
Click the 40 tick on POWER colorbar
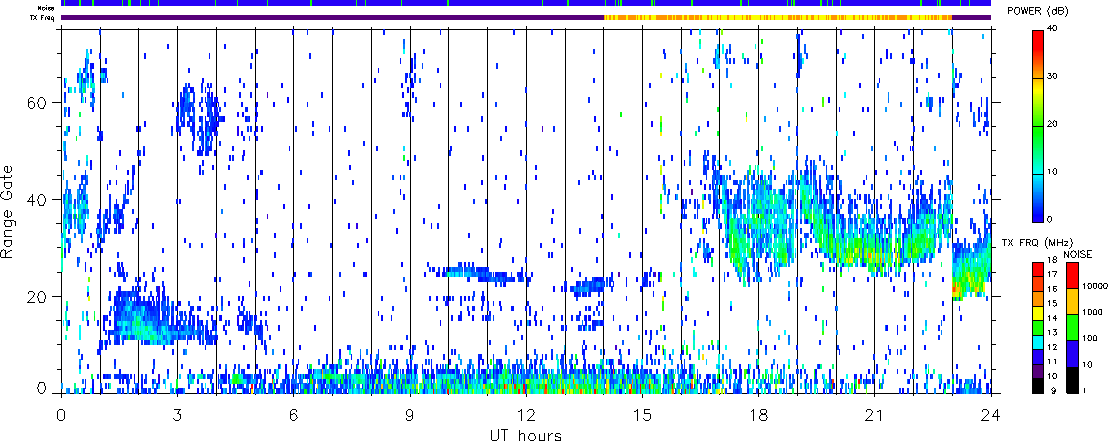[x=1054, y=30]
